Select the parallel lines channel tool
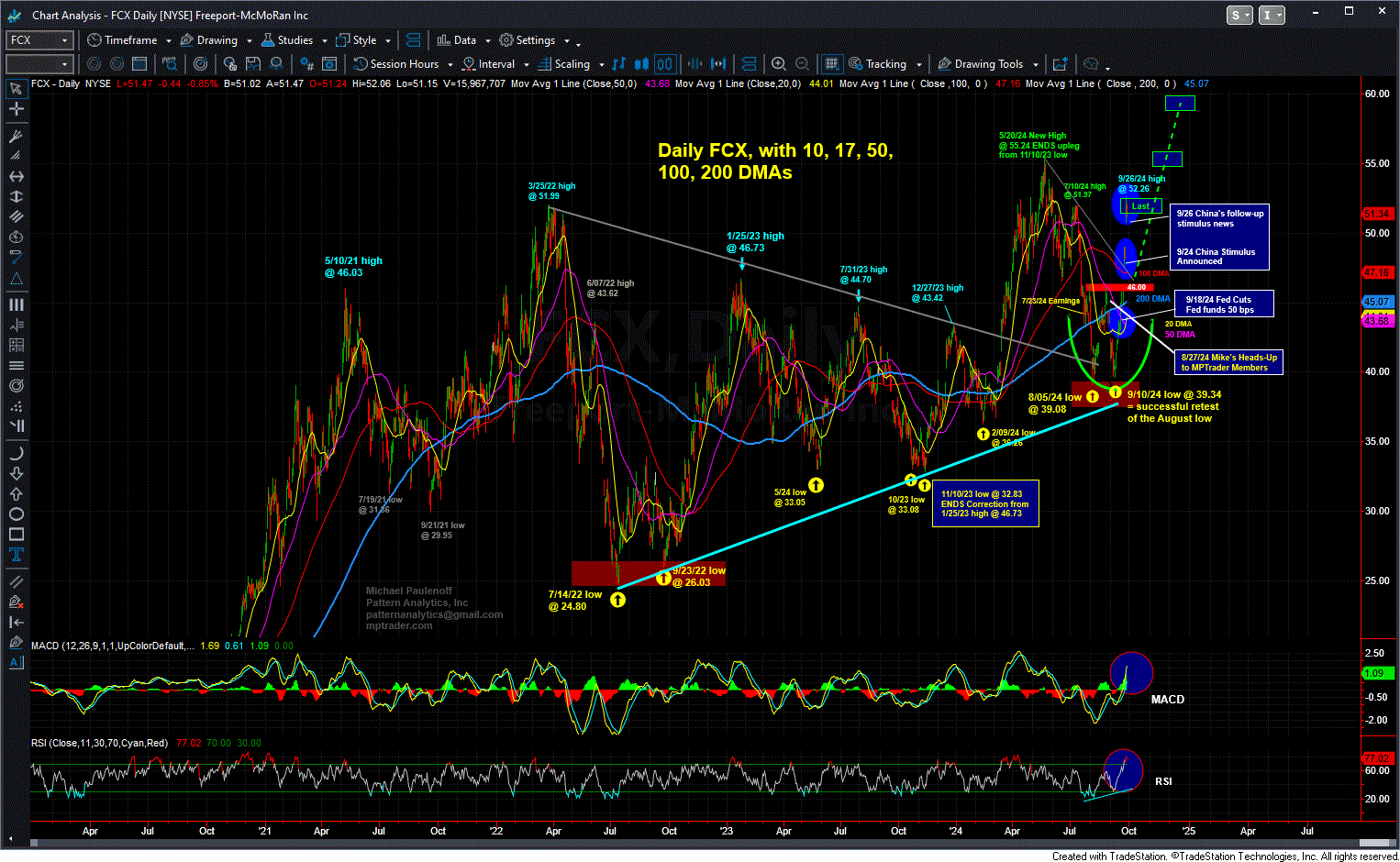Screen dimensions: 1400x862 [x=16, y=216]
